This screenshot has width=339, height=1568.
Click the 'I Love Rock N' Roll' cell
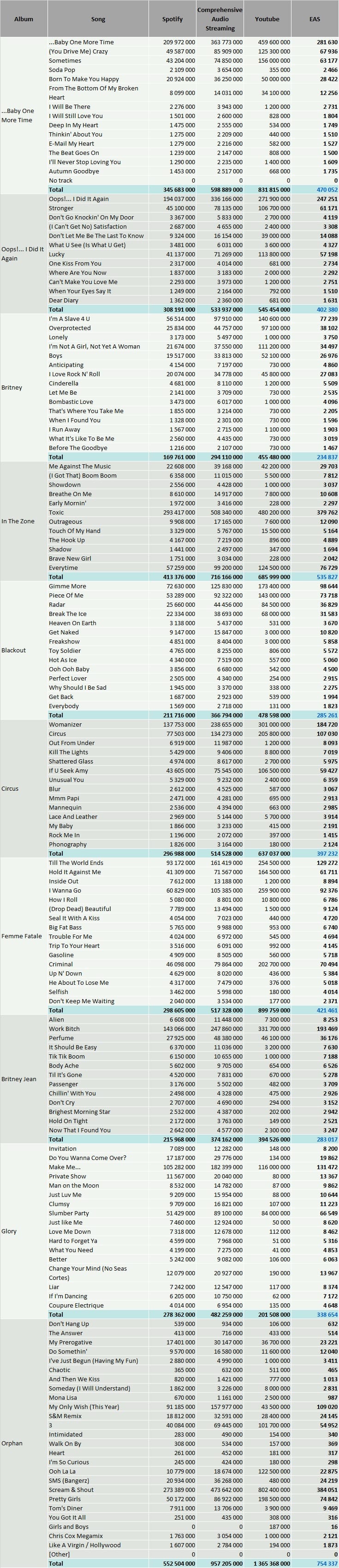[x=98, y=374]
